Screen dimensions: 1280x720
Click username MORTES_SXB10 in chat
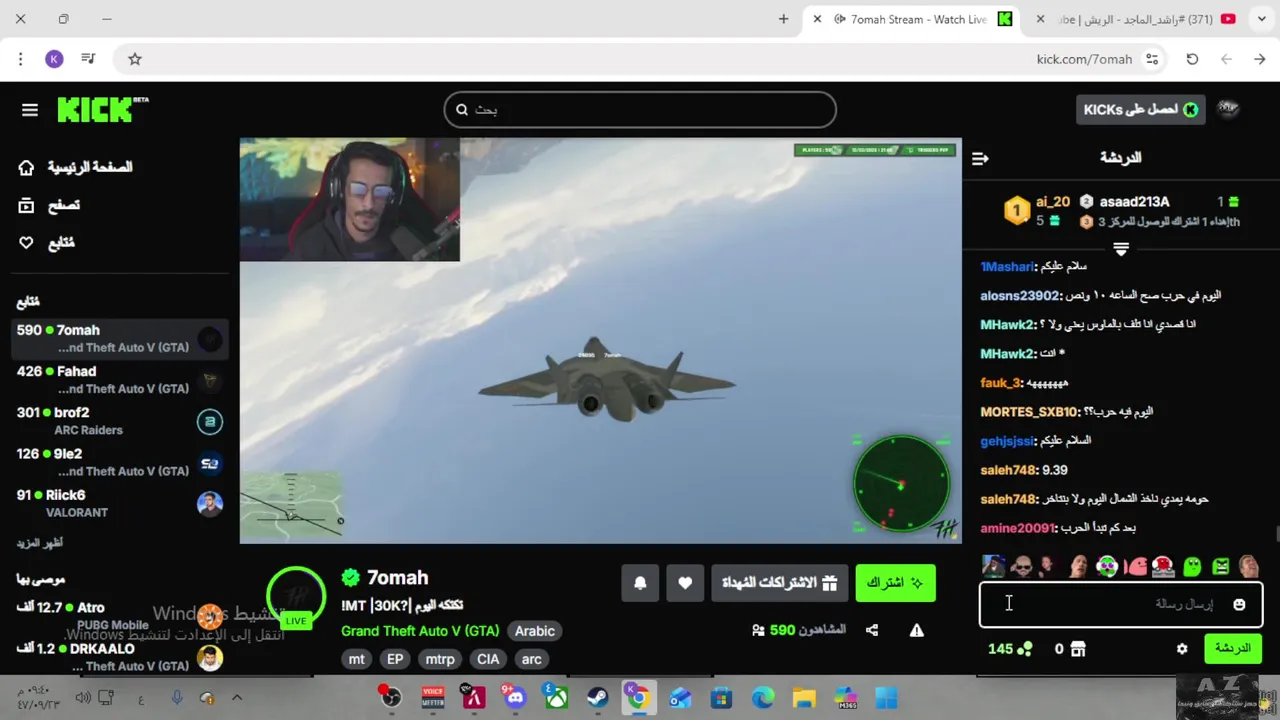coord(1029,412)
